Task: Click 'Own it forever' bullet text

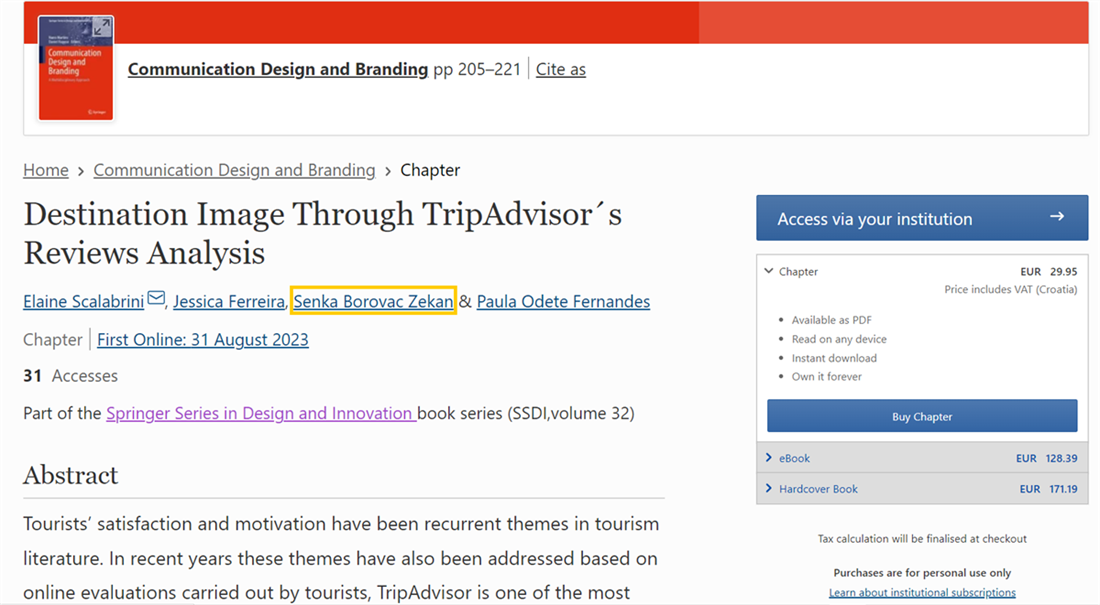Action: point(826,377)
